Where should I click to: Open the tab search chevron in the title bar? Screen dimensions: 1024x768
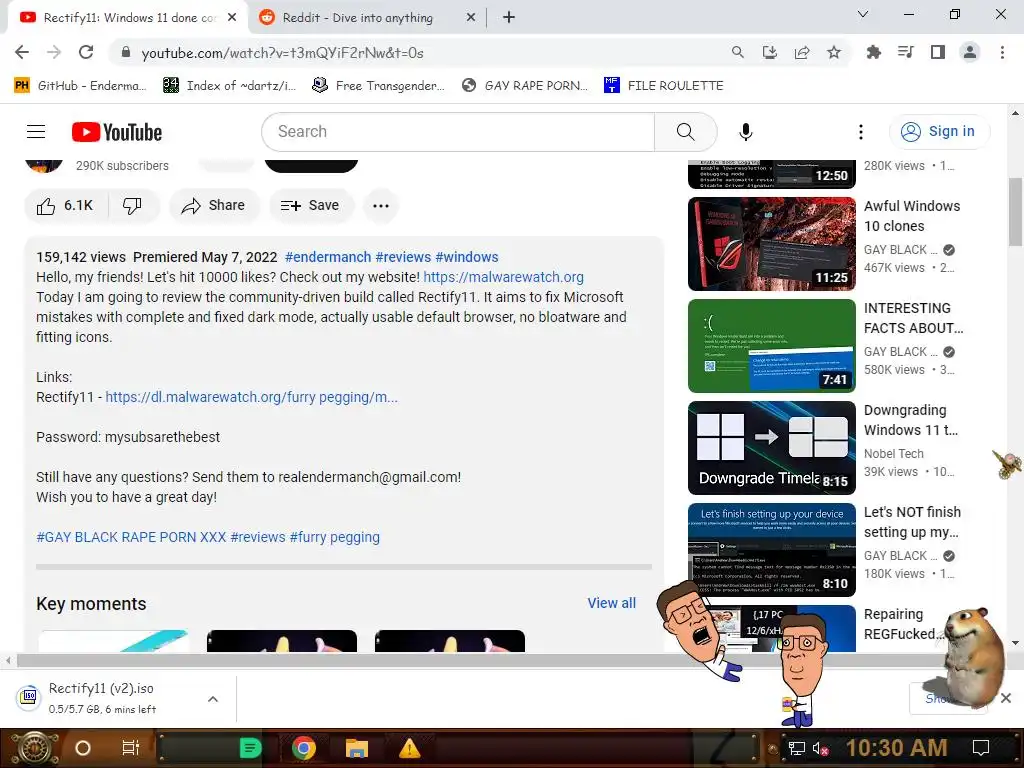coord(863,14)
